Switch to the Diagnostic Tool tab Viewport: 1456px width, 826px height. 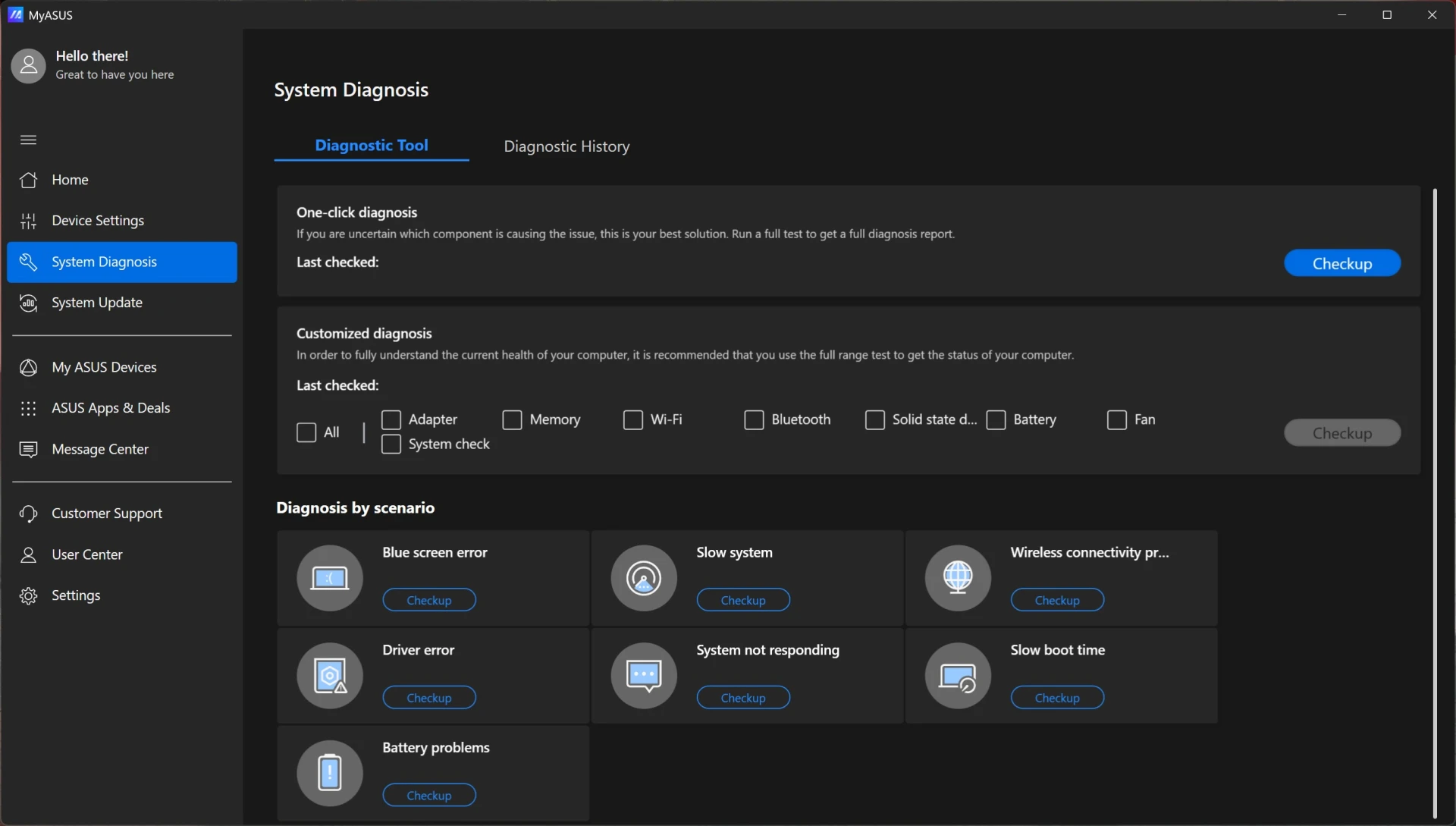coord(372,145)
